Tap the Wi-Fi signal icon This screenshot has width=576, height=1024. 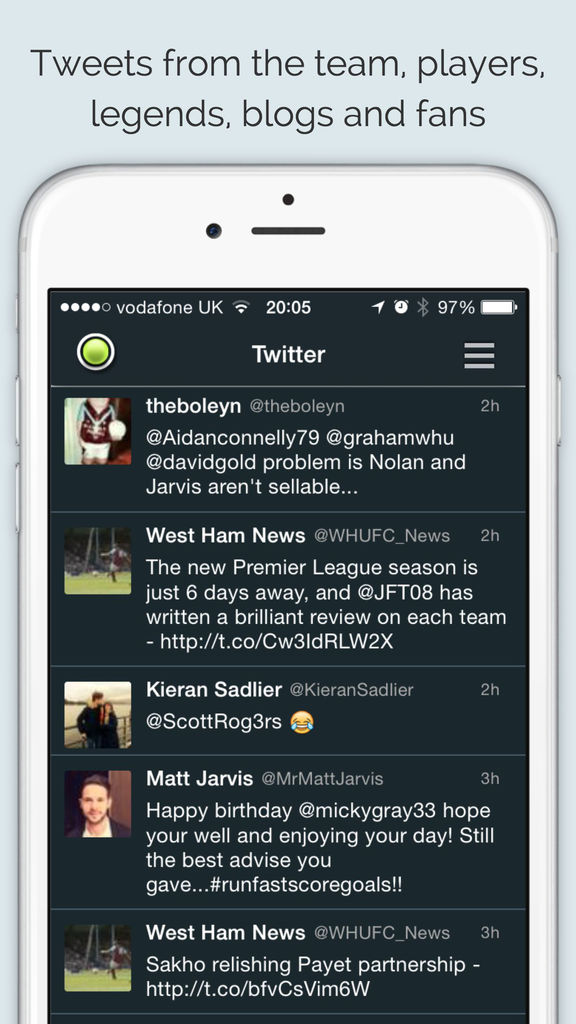click(242, 307)
